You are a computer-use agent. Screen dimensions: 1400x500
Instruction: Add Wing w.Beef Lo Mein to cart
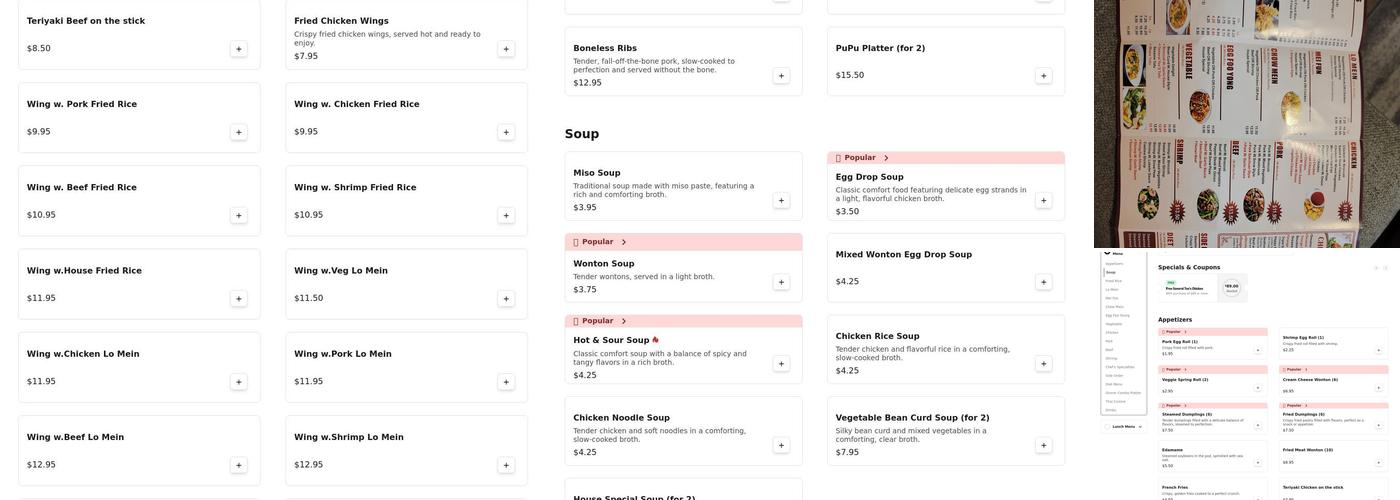[238, 465]
